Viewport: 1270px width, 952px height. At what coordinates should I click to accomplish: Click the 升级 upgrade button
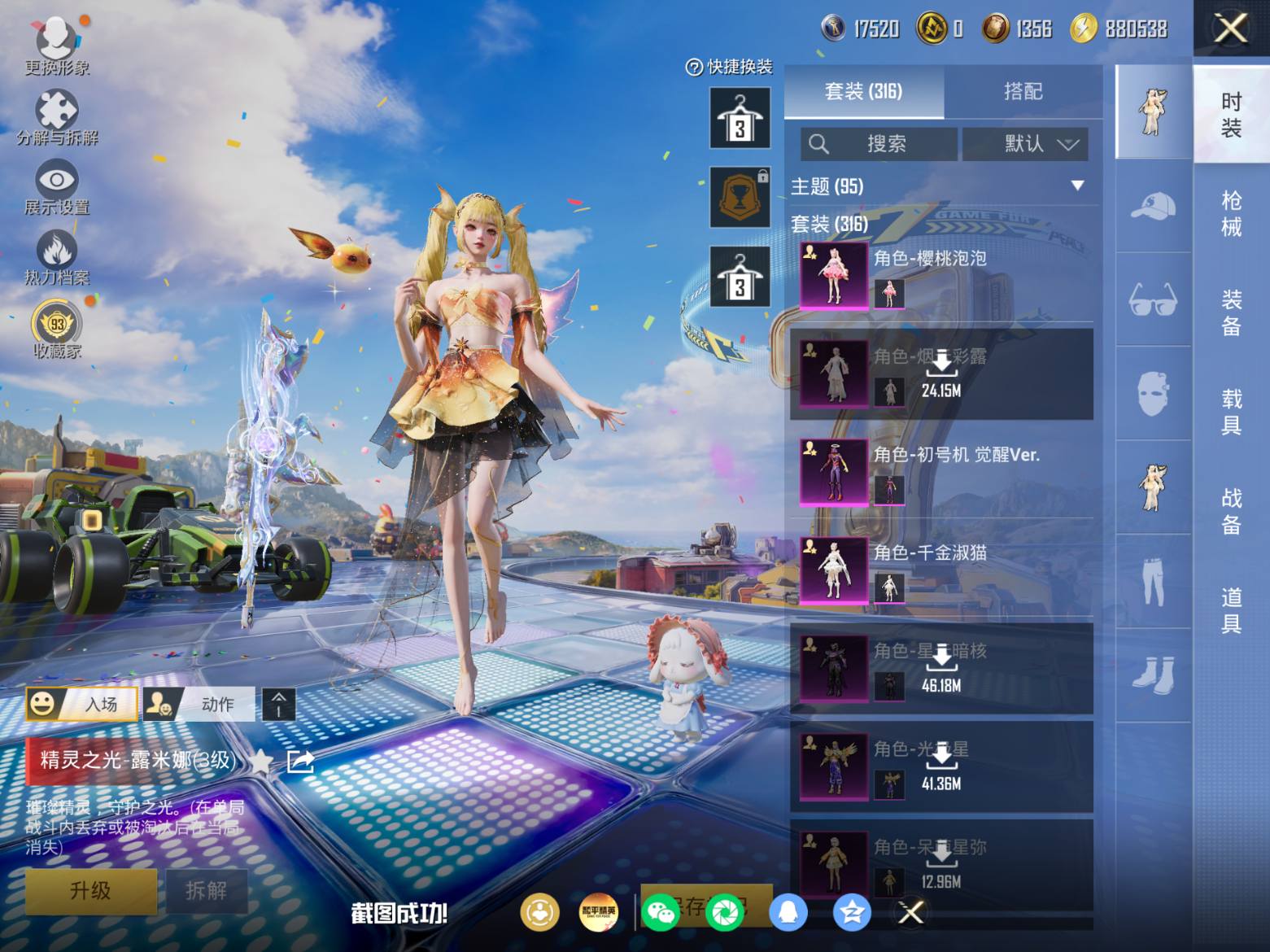tap(90, 891)
